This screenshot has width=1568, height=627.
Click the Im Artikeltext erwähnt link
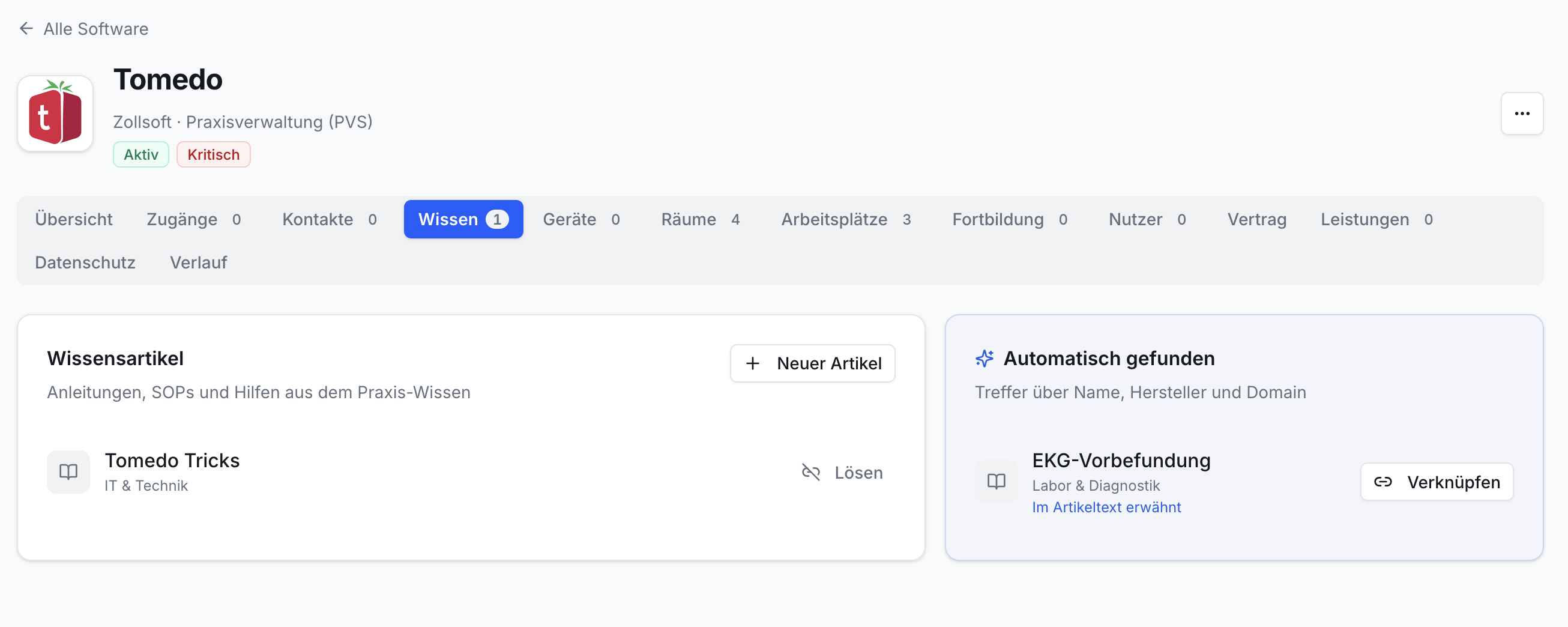click(1106, 507)
